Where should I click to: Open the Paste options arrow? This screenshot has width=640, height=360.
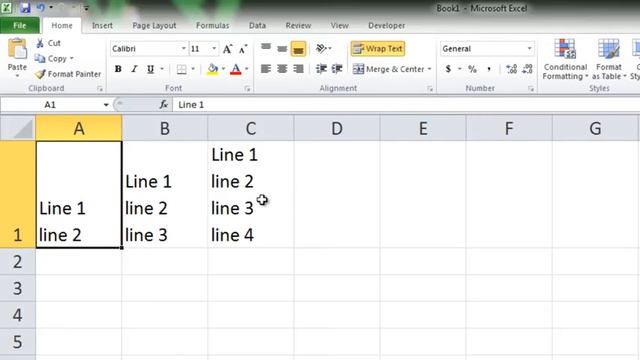17,76
